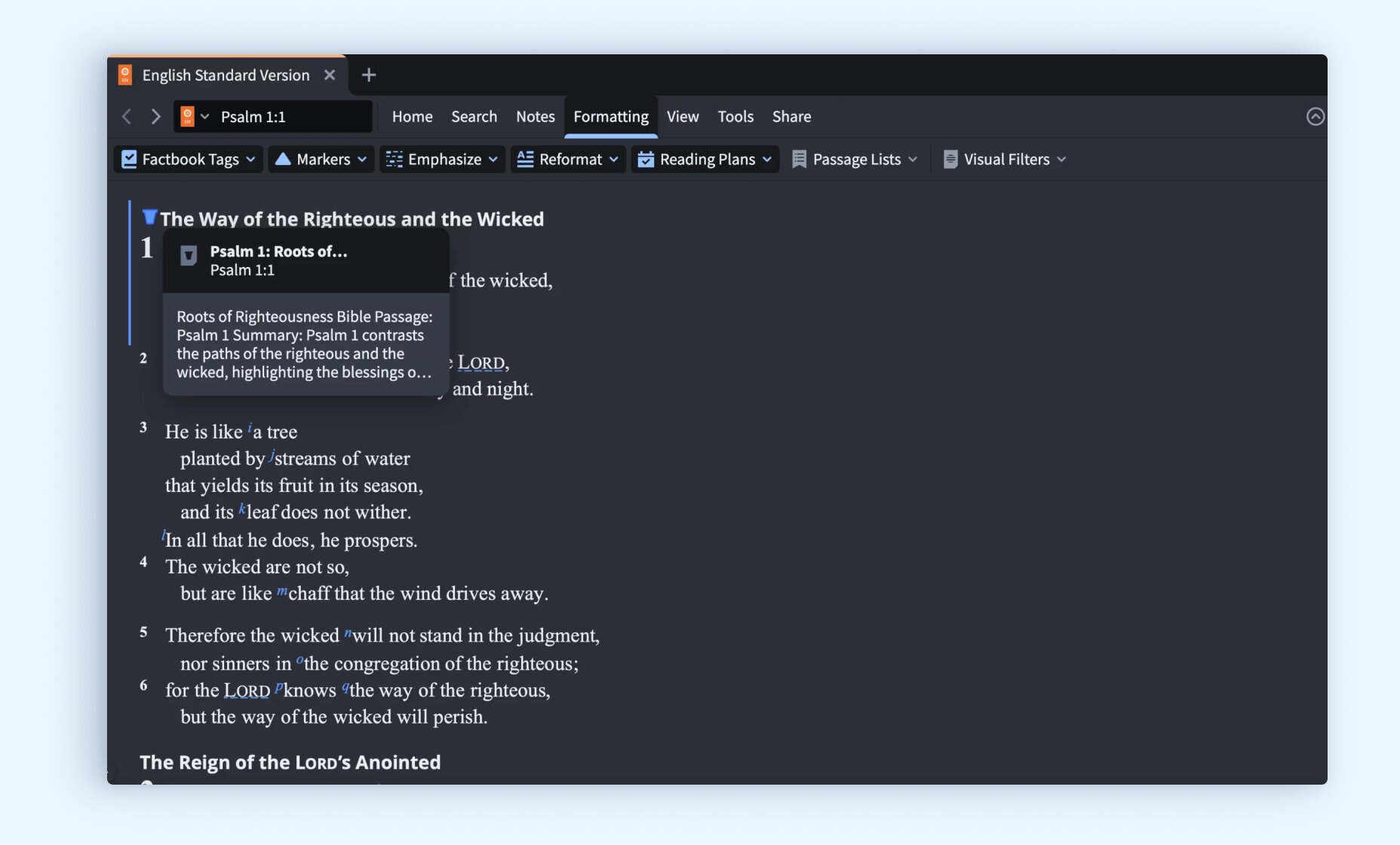The height and width of the screenshot is (845, 1400).
Task: Click verse number 4
Action: click(143, 561)
